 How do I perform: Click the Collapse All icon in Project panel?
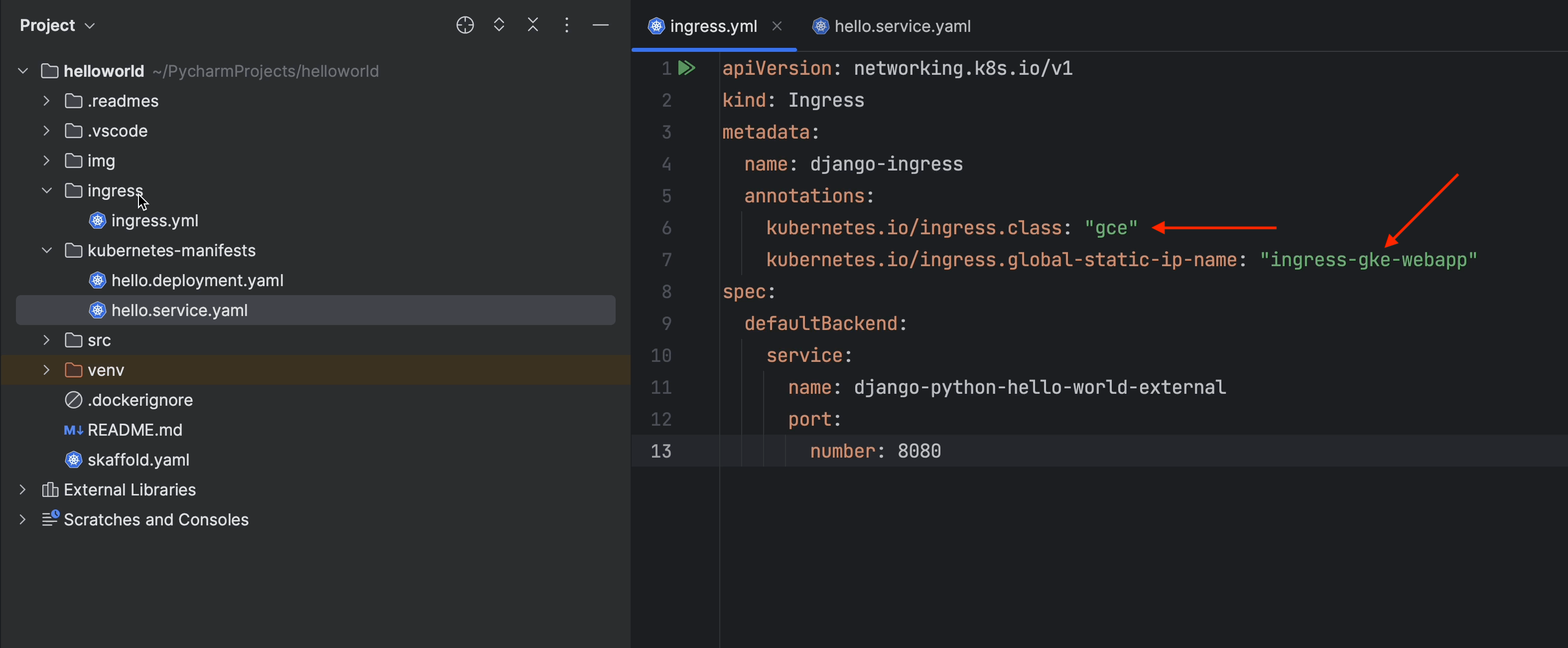(x=532, y=25)
